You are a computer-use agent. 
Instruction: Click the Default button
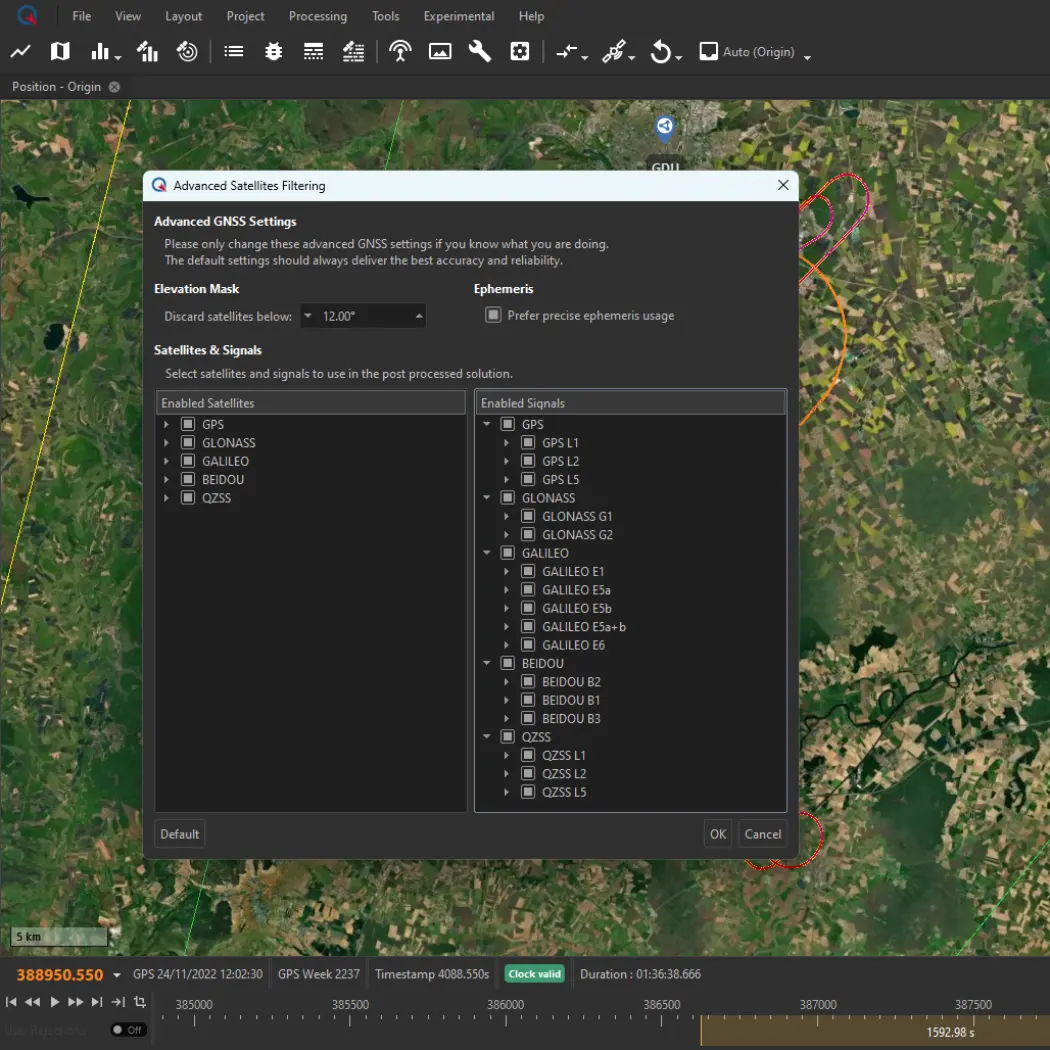pos(179,833)
